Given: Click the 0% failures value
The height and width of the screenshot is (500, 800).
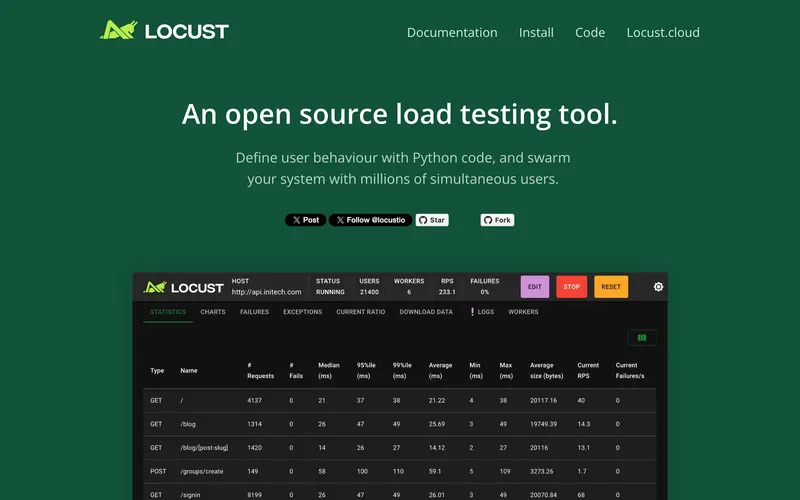Looking at the screenshot, I should [x=485, y=292].
